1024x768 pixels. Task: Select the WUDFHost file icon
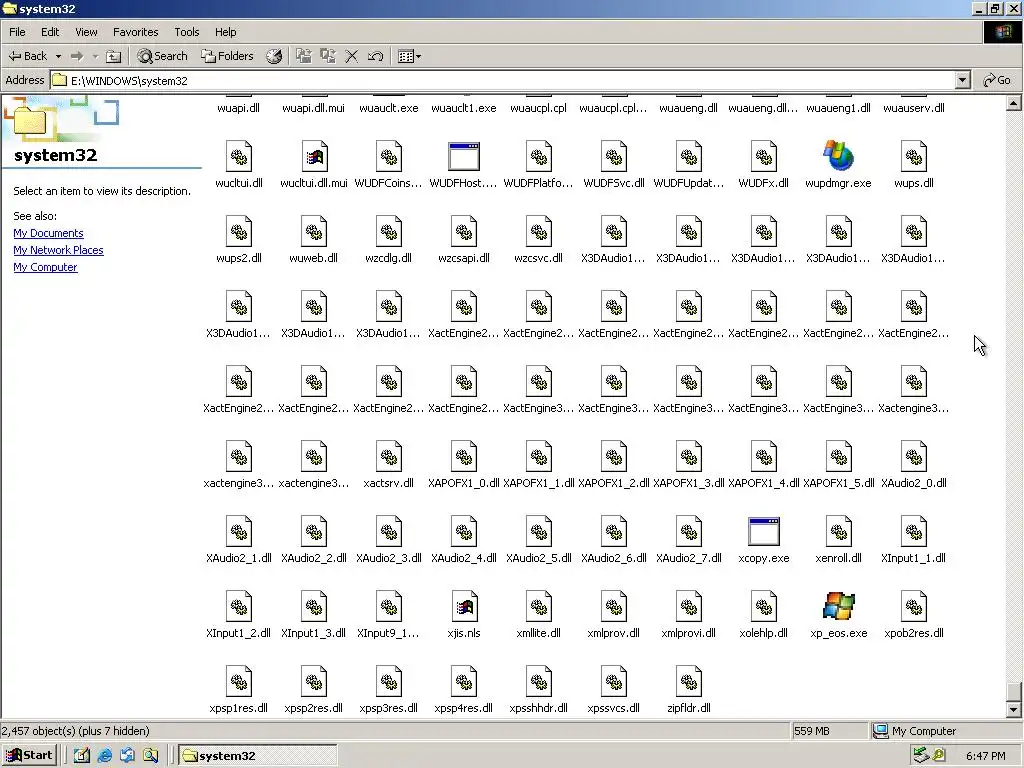coord(464,157)
